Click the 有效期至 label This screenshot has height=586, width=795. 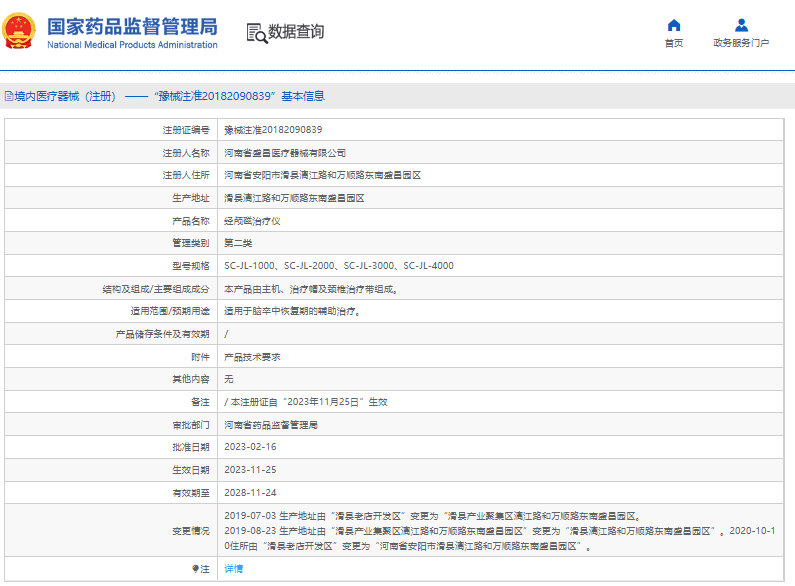coord(191,492)
